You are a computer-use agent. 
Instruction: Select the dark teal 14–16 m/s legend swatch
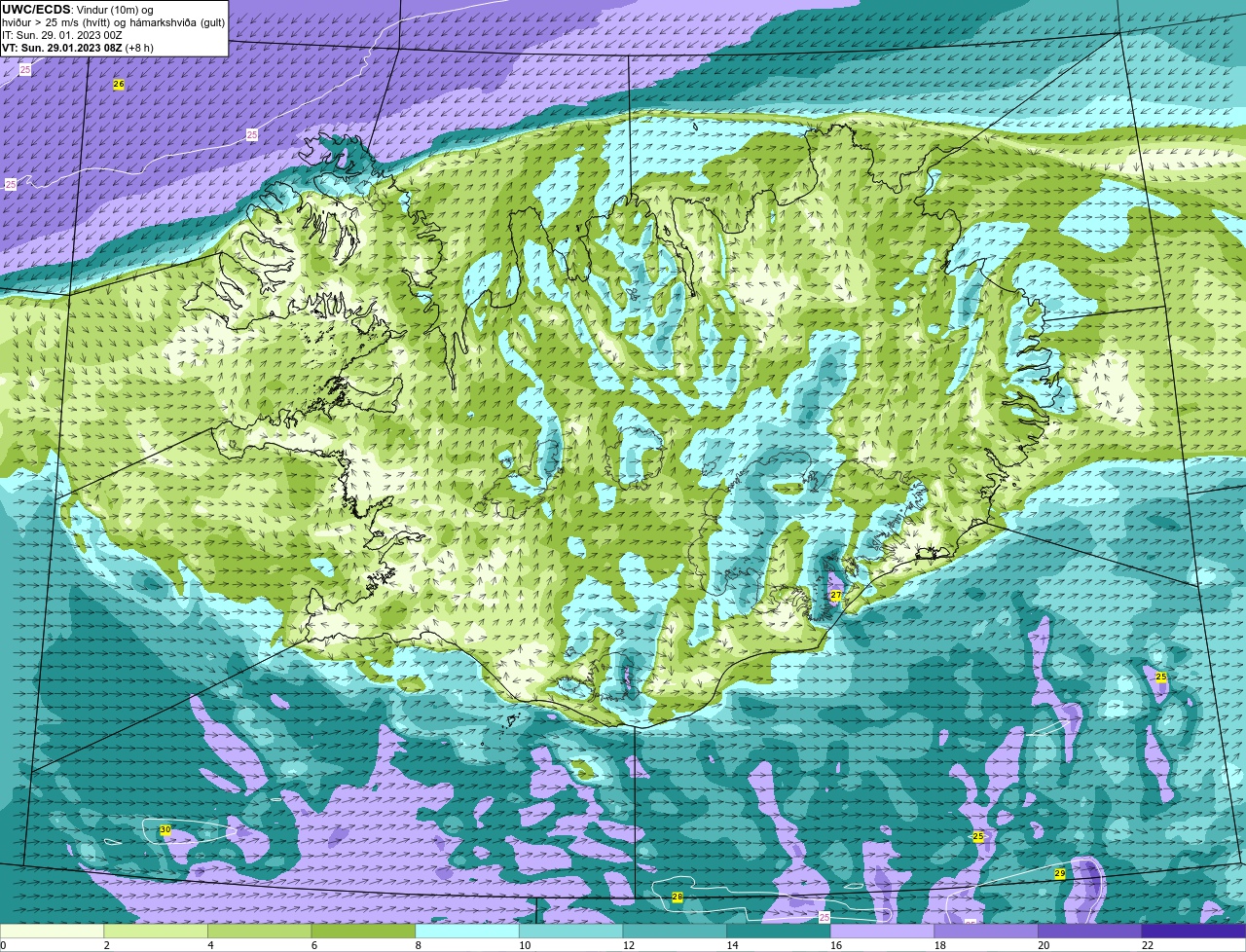(779, 931)
